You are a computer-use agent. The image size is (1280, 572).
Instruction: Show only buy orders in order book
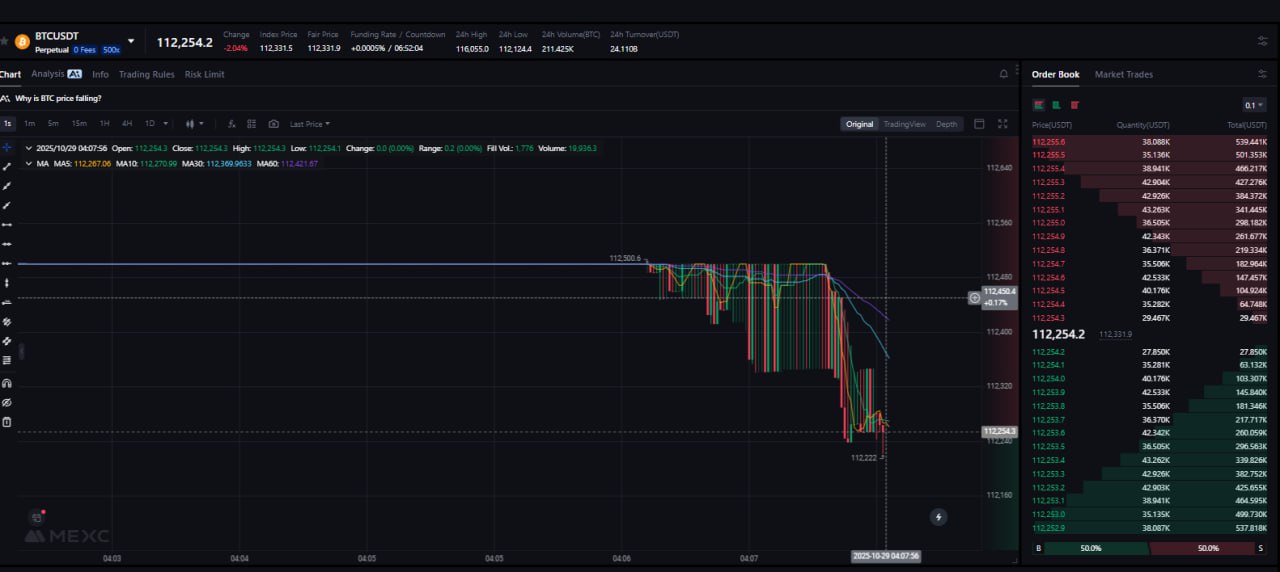point(1057,104)
